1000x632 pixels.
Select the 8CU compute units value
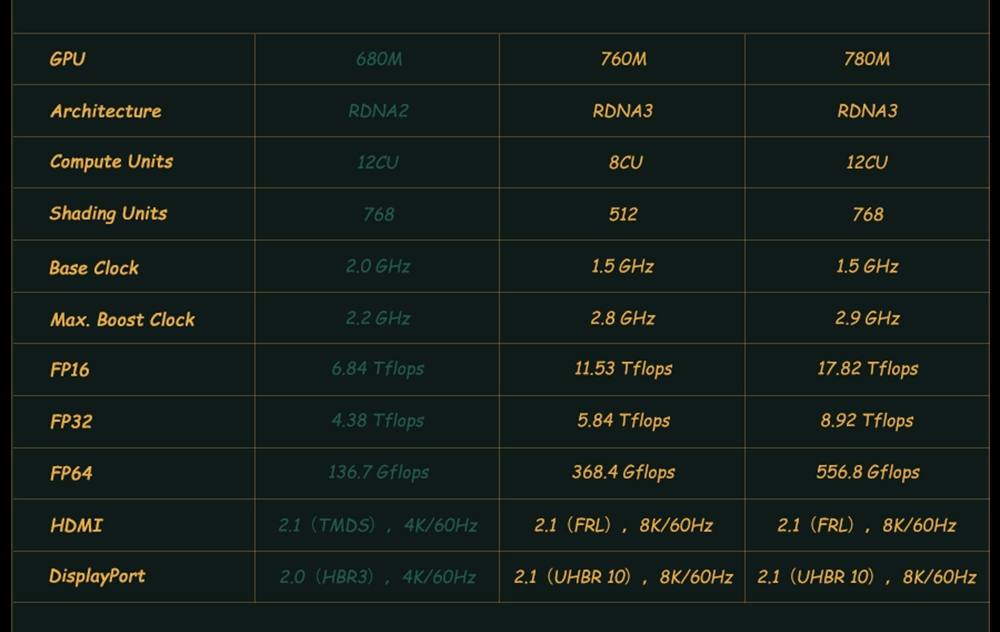pos(625,162)
